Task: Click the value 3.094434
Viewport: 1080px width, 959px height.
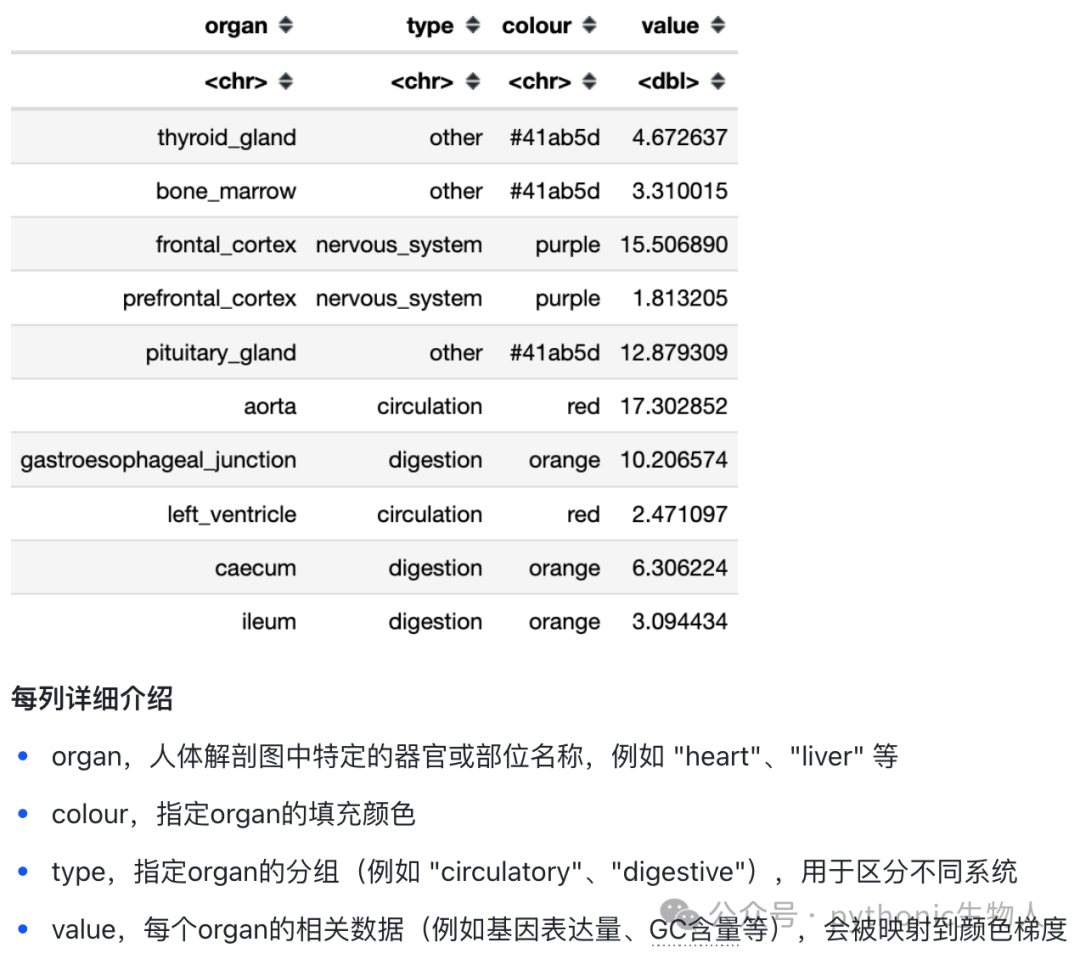Action: tap(680, 621)
